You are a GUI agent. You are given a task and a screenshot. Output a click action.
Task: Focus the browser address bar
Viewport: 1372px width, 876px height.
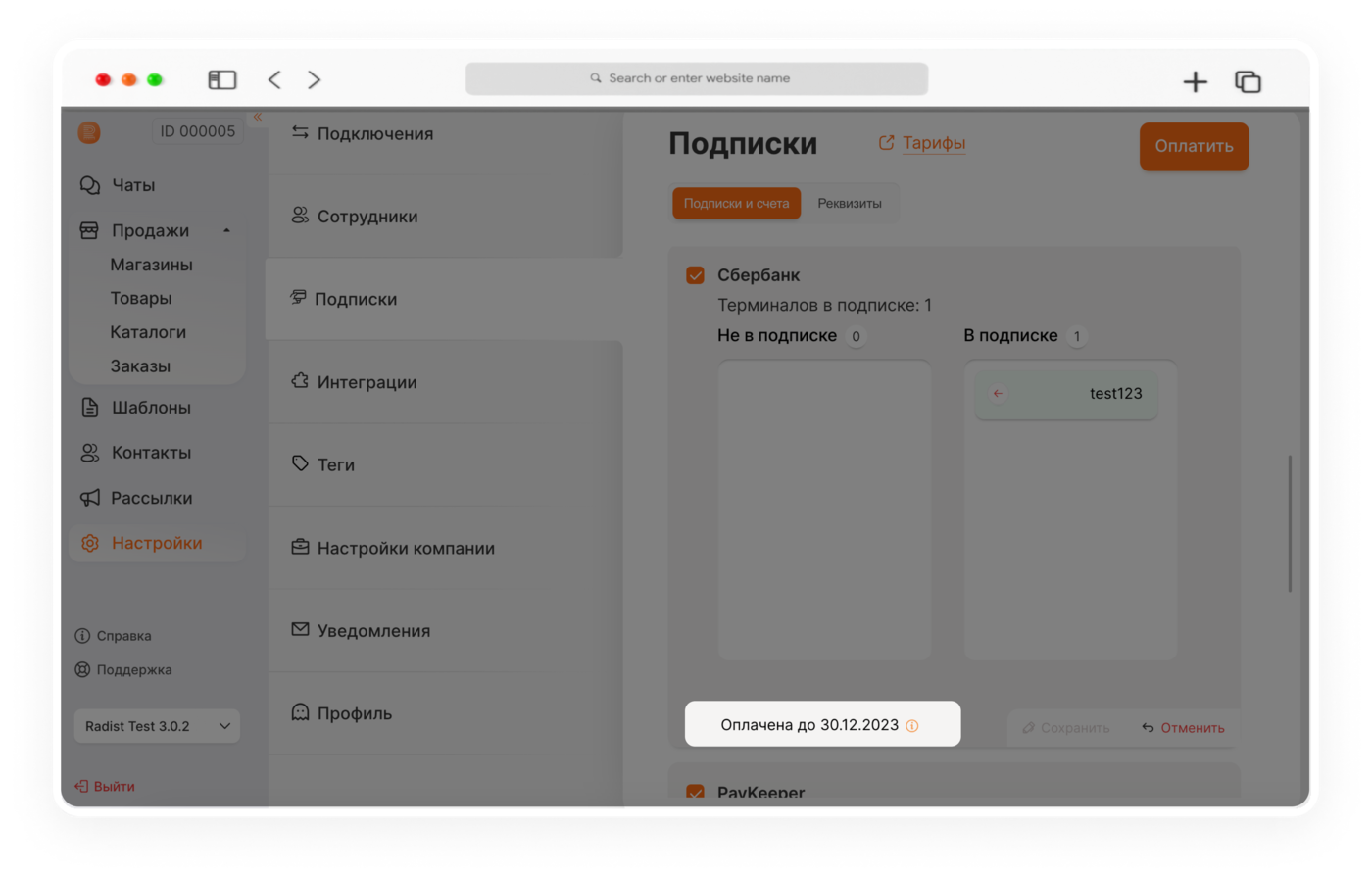point(697,78)
